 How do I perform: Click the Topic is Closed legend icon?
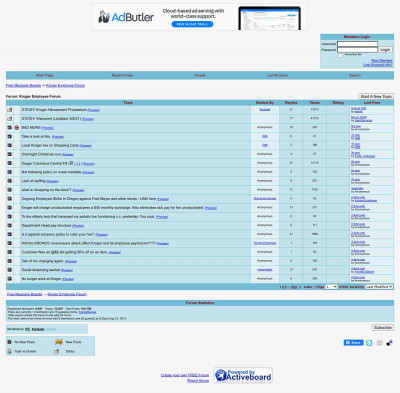10,351
